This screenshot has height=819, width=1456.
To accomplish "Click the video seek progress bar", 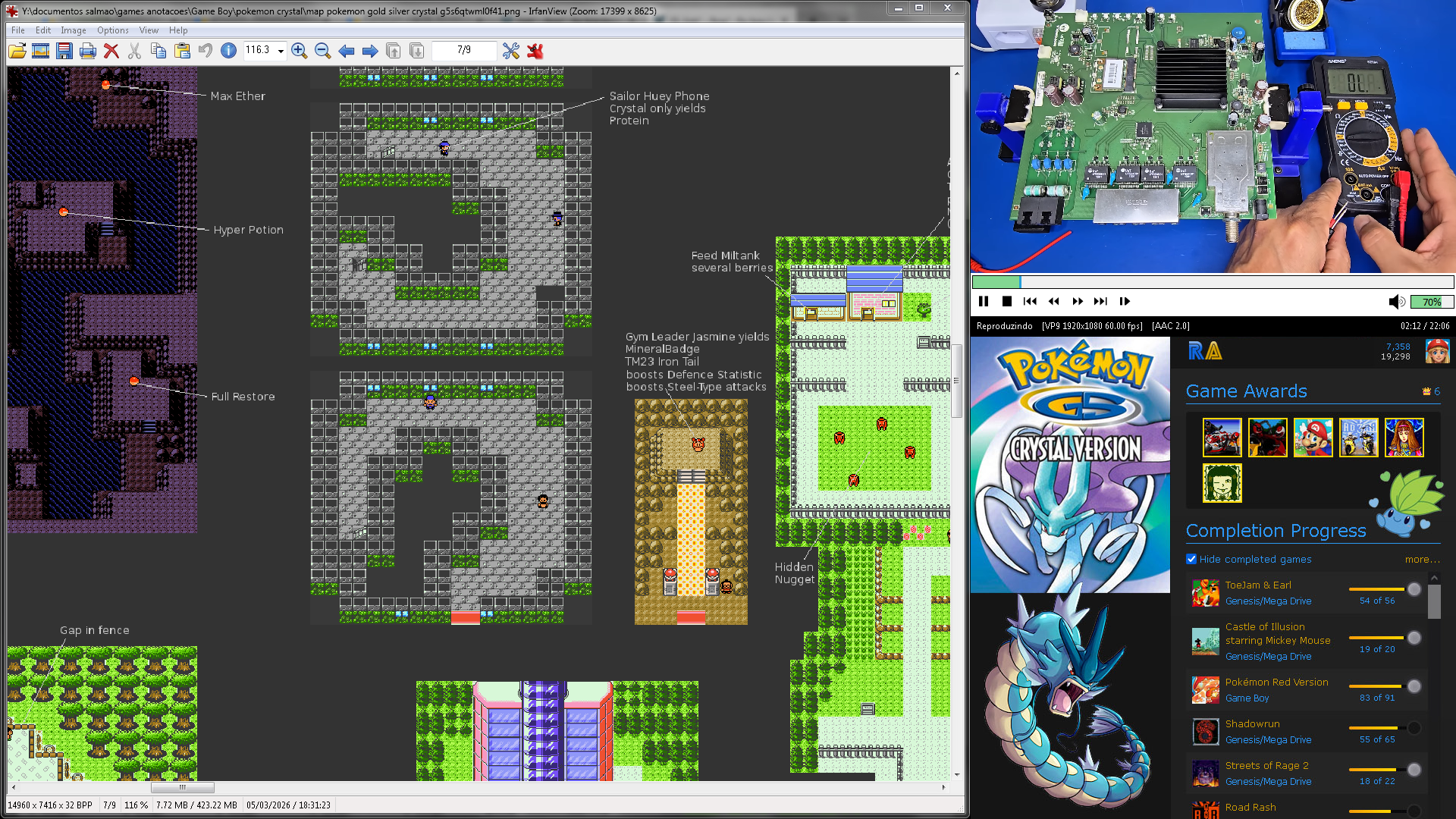I will (1212, 282).
